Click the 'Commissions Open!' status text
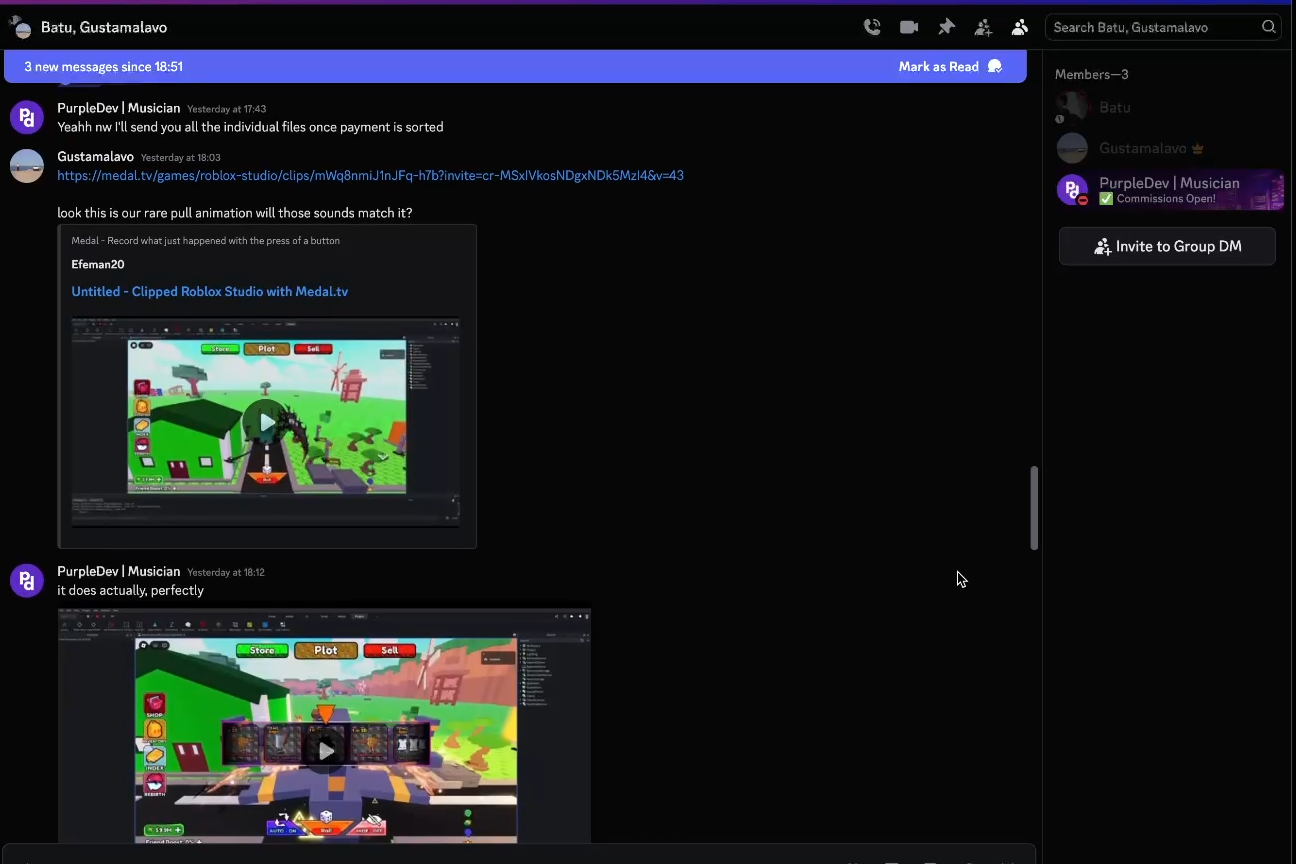 click(x=1166, y=199)
